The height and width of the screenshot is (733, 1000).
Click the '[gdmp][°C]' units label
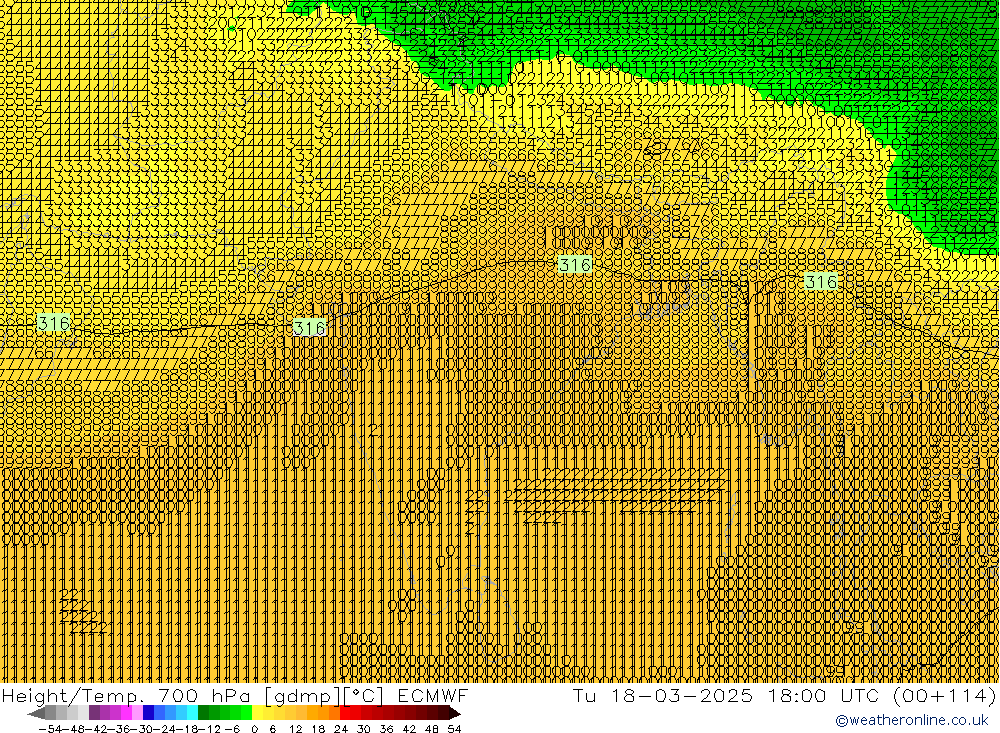(x=323, y=695)
